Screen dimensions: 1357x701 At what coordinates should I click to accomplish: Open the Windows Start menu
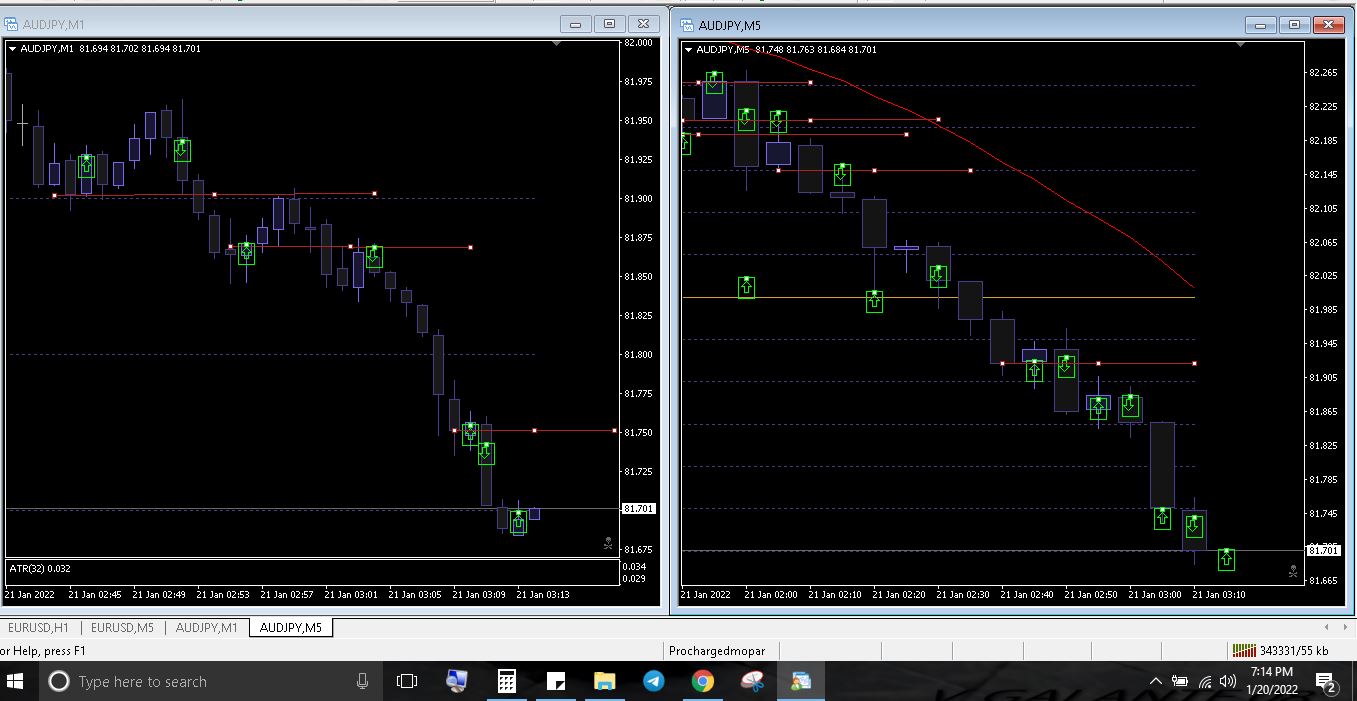point(16,681)
